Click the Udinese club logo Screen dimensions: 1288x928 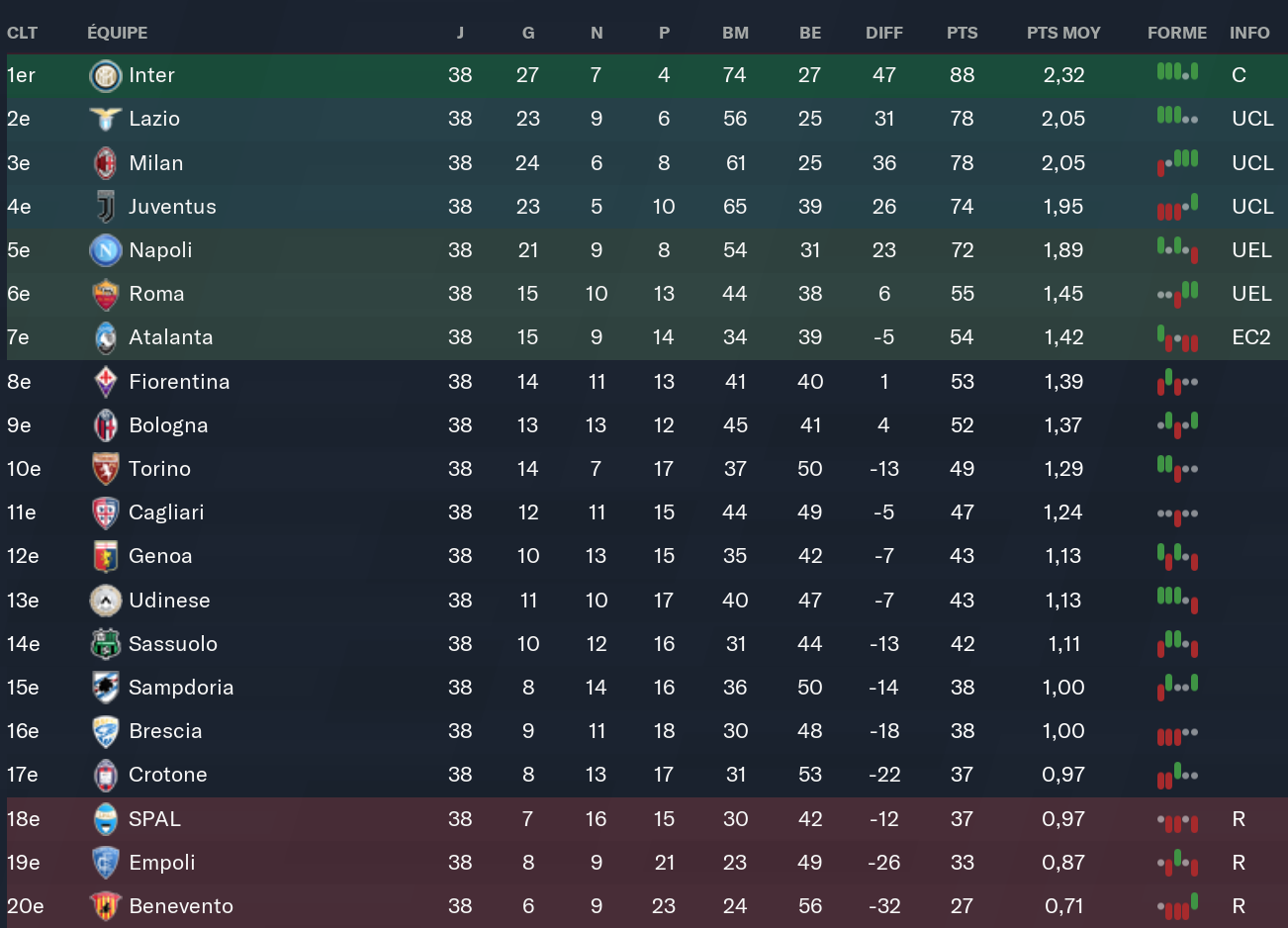[x=105, y=601]
